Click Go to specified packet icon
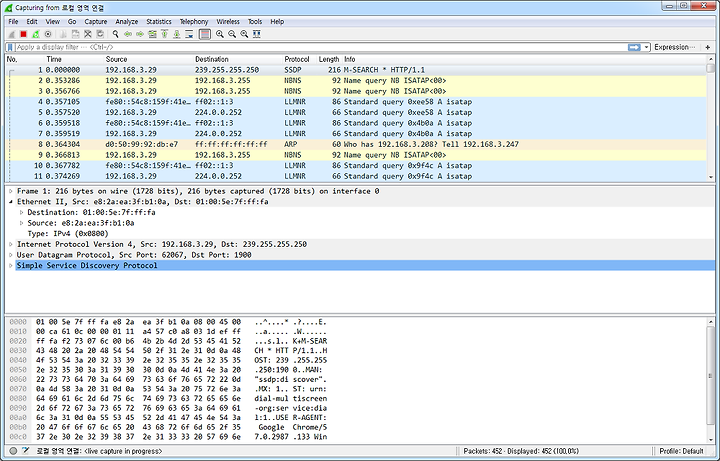The image size is (720, 461). tap(152, 34)
